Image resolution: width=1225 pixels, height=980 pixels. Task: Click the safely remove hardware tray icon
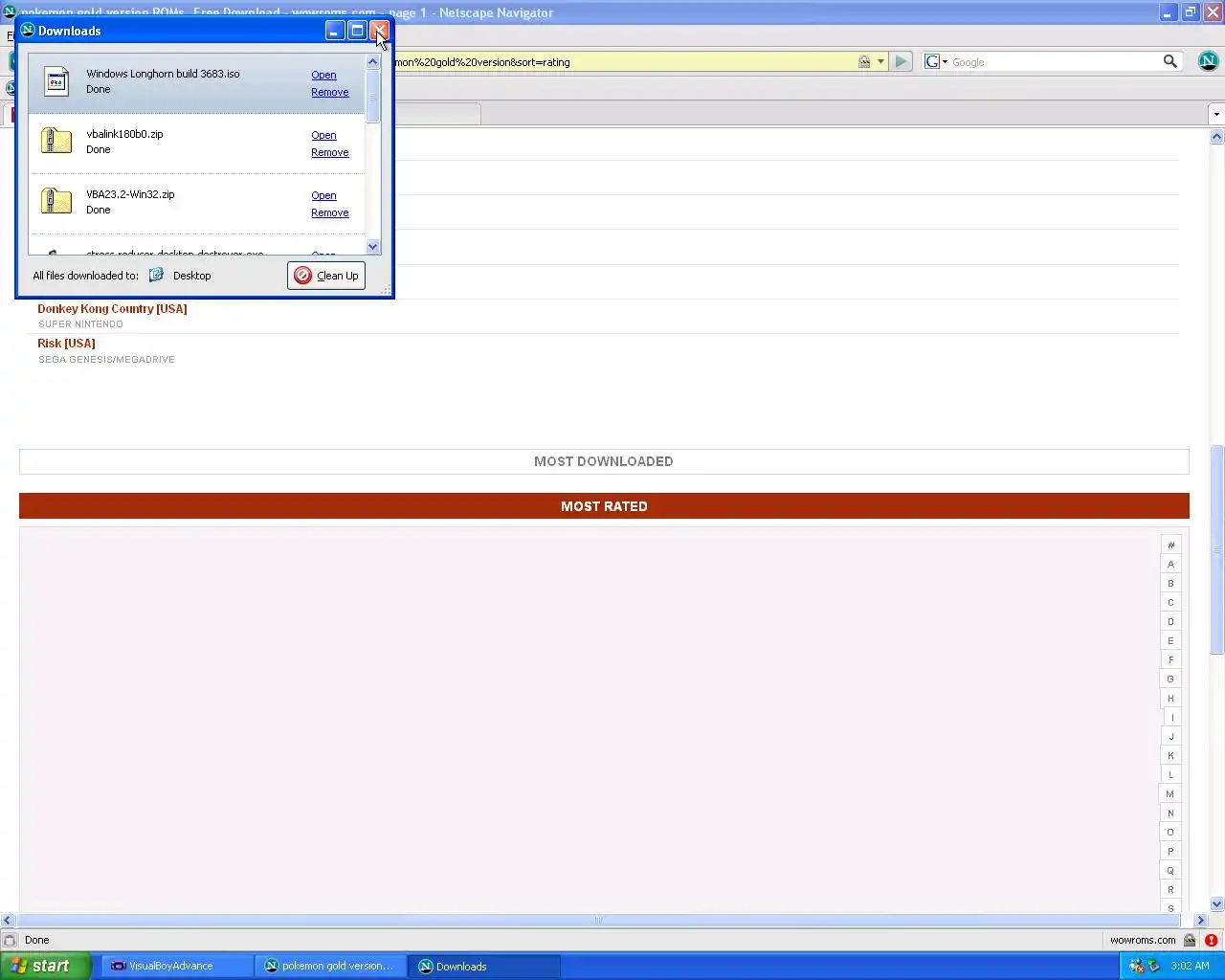click(1154, 966)
